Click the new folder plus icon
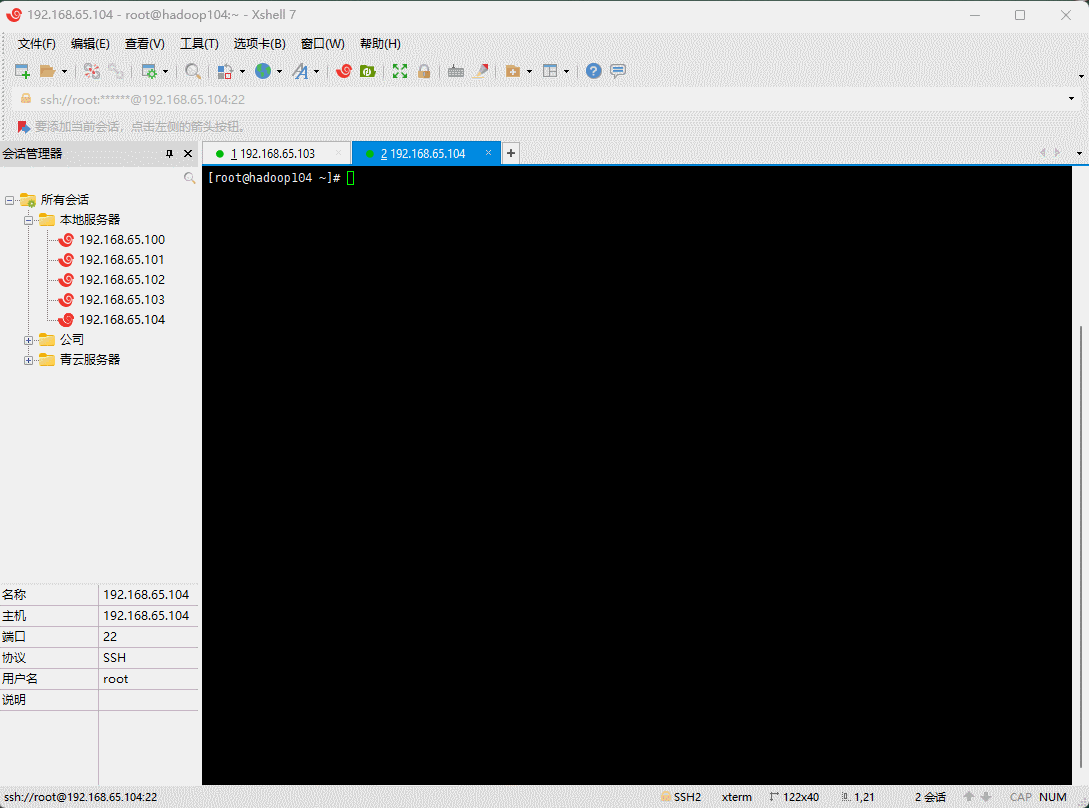The image size is (1089, 808). pos(513,71)
